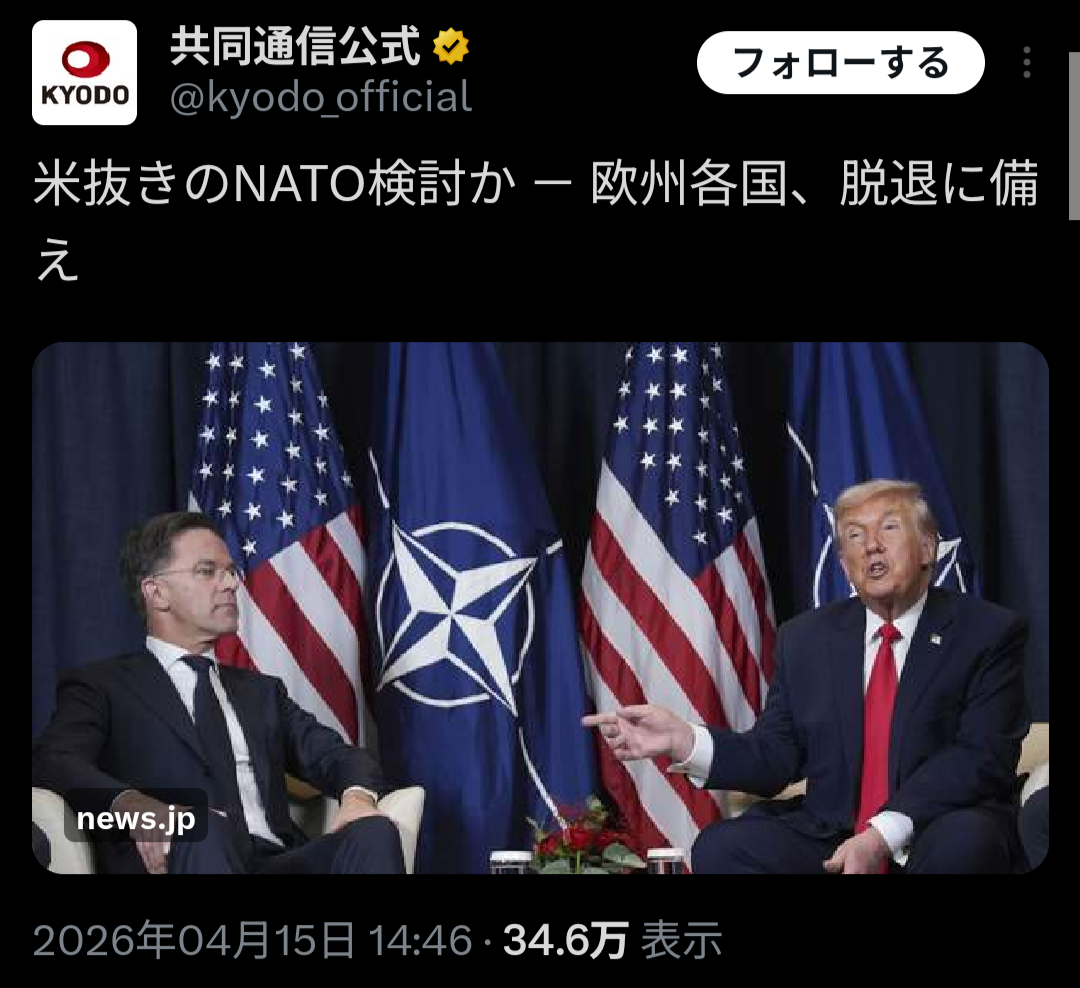Image resolution: width=1080 pixels, height=988 pixels.
Task: Open the three-dot more options menu
Action: pyautogui.click(x=1026, y=63)
